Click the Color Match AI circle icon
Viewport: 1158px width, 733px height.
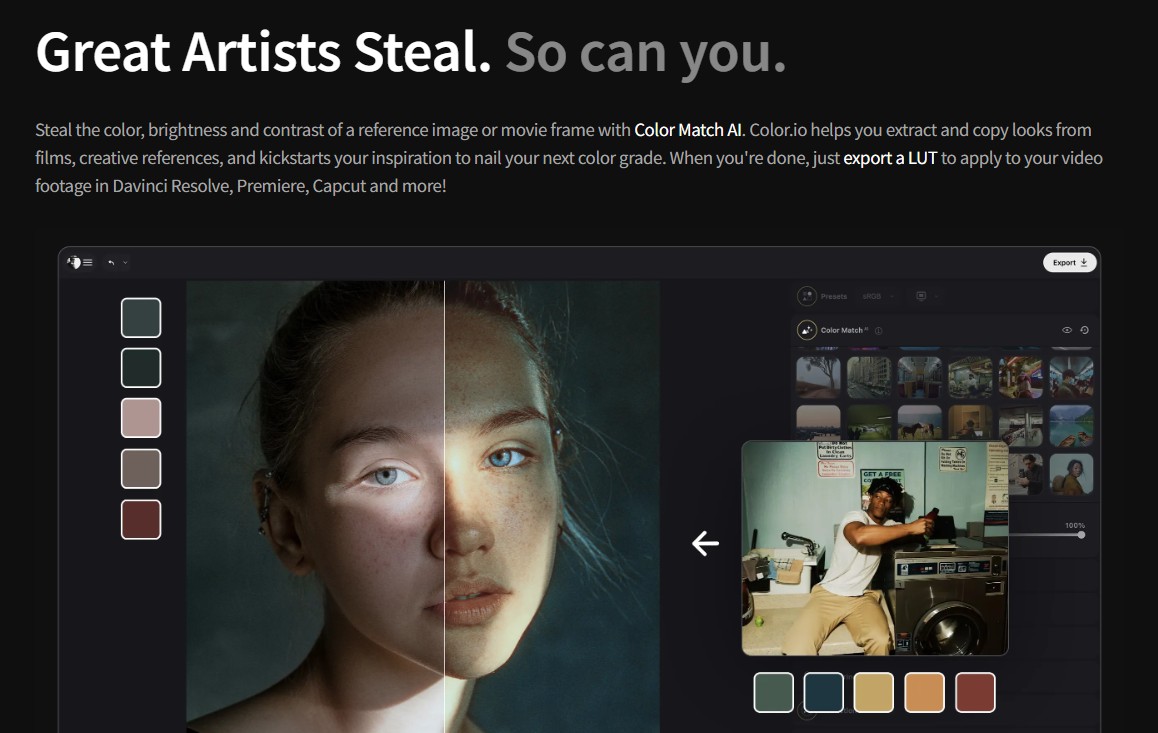coord(806,330)
